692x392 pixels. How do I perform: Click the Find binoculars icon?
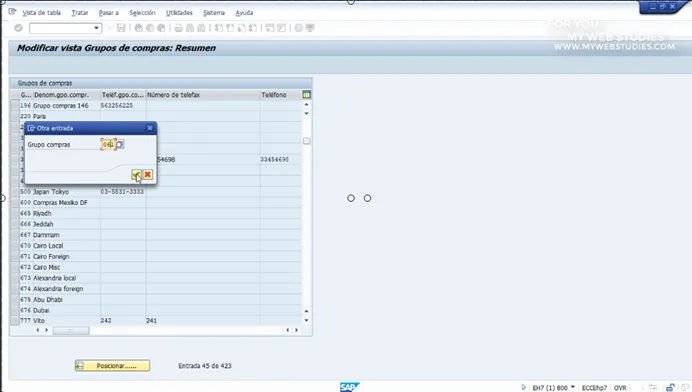tap(190, 28)
